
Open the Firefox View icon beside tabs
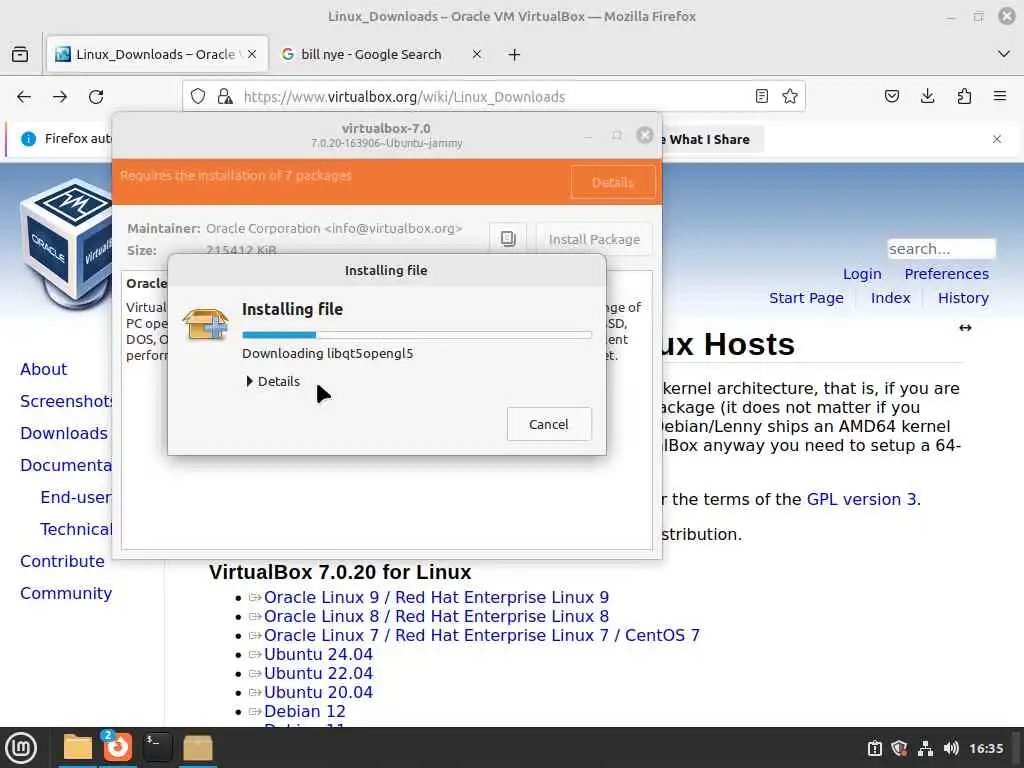click(x=20, y=54)
